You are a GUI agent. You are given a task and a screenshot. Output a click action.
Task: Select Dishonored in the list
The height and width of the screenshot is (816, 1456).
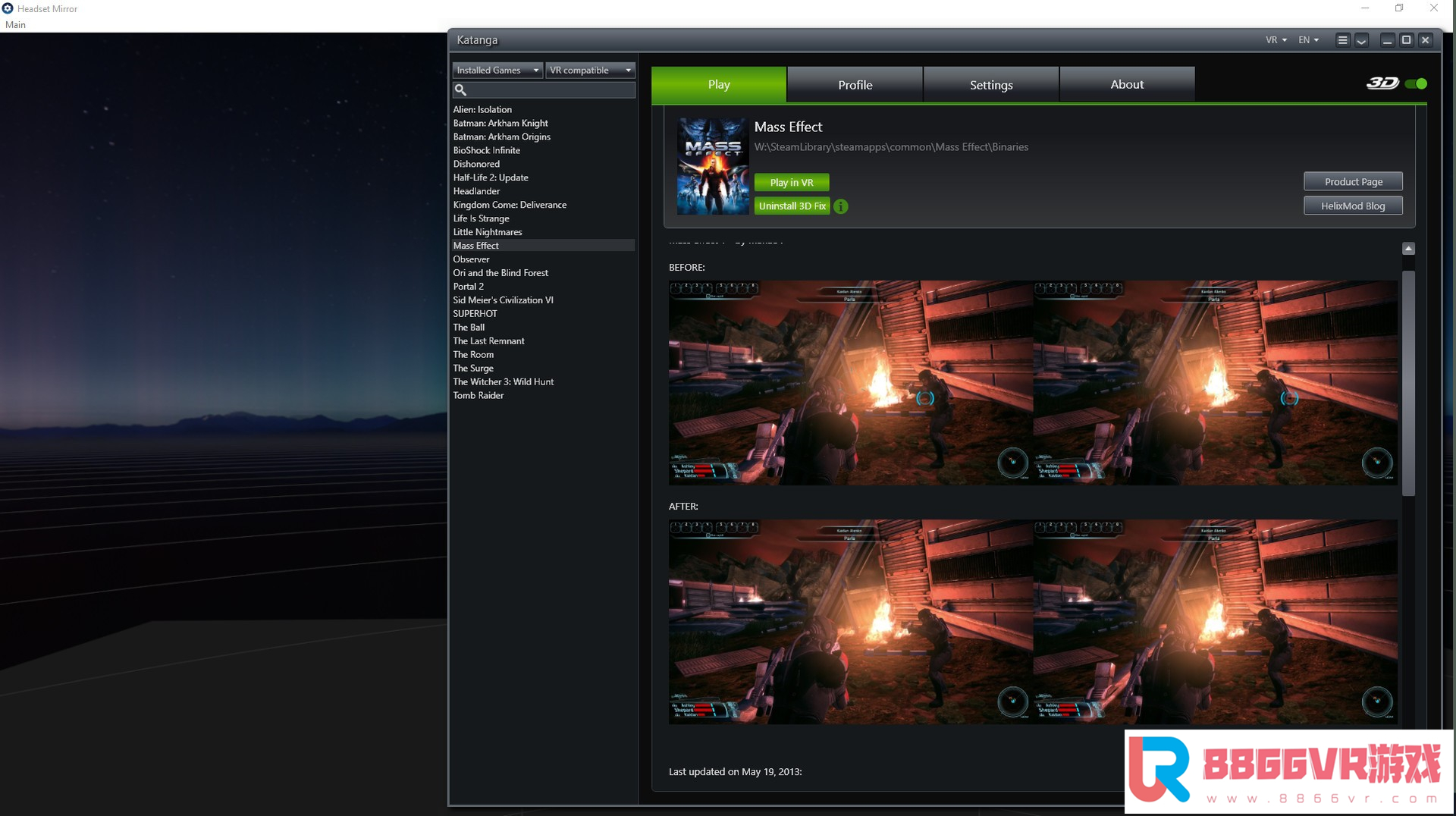point(543,164)
